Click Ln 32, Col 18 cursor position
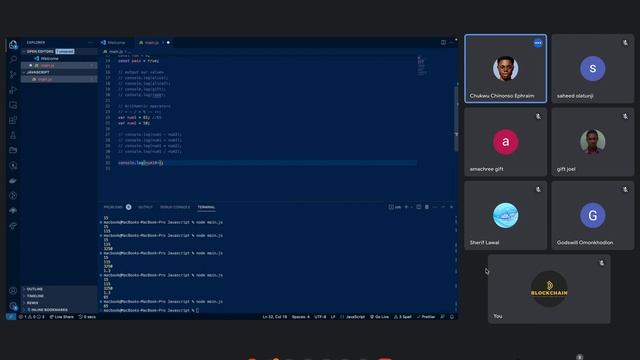Screen dimensions: 640x360 coord(274,317)
